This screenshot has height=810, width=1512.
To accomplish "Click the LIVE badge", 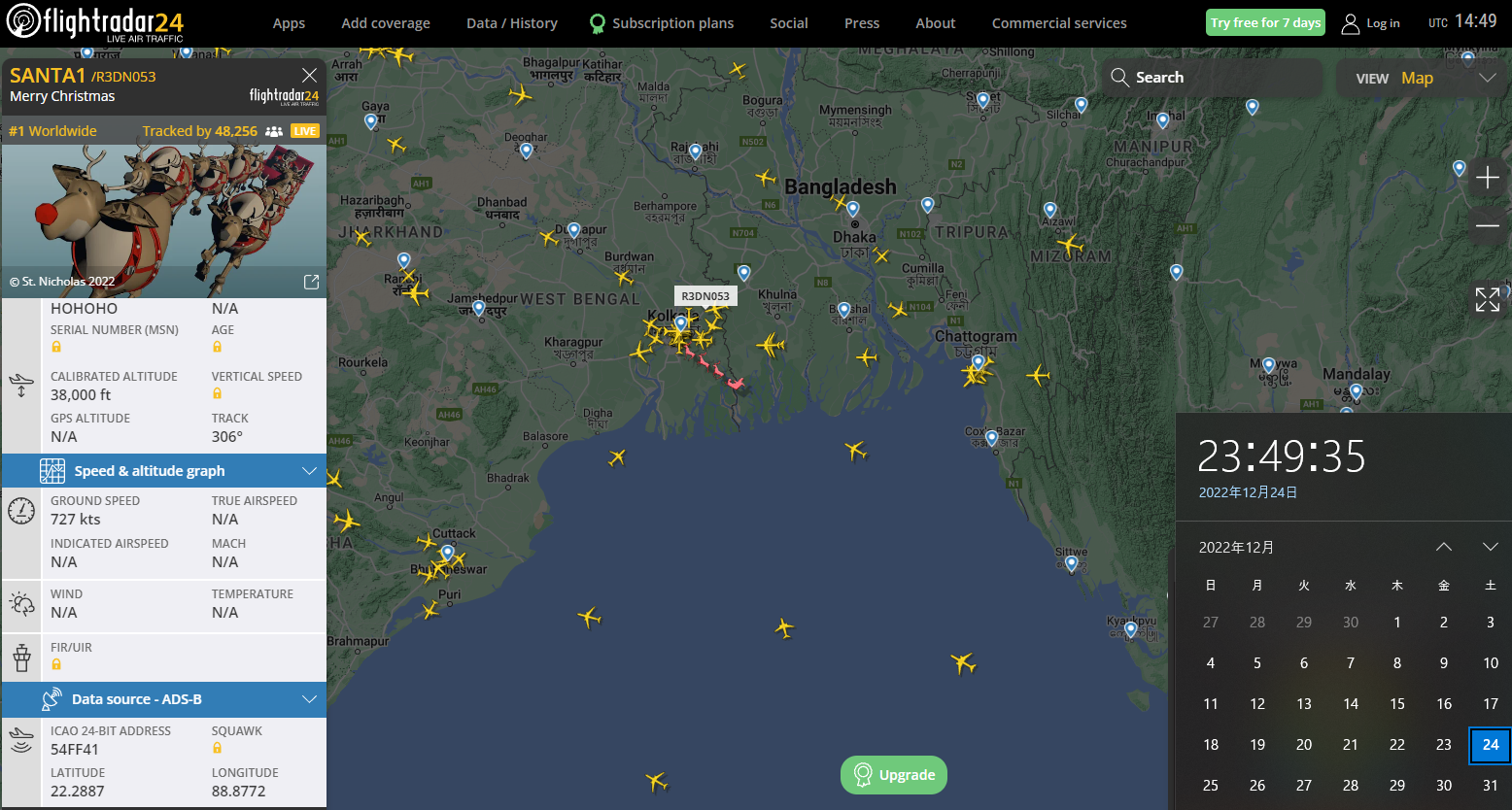I will pos(305,131).
